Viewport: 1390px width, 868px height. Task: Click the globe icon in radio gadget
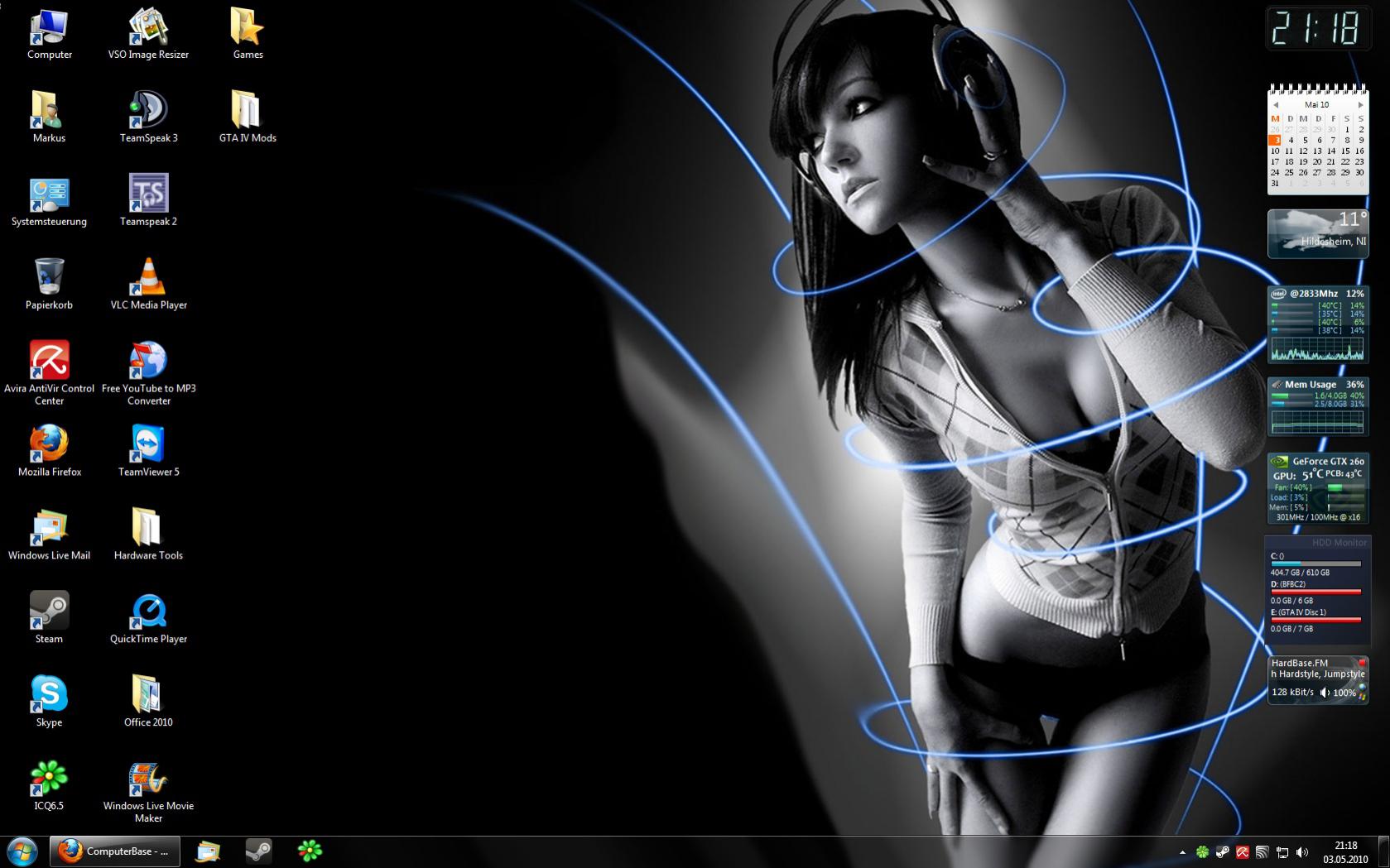click(x=1362, y=687)
